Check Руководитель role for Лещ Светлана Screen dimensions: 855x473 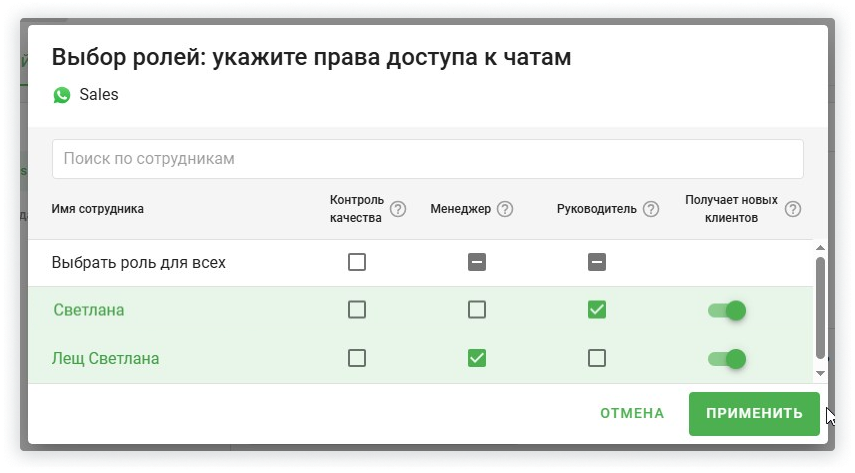pos(597,358)
